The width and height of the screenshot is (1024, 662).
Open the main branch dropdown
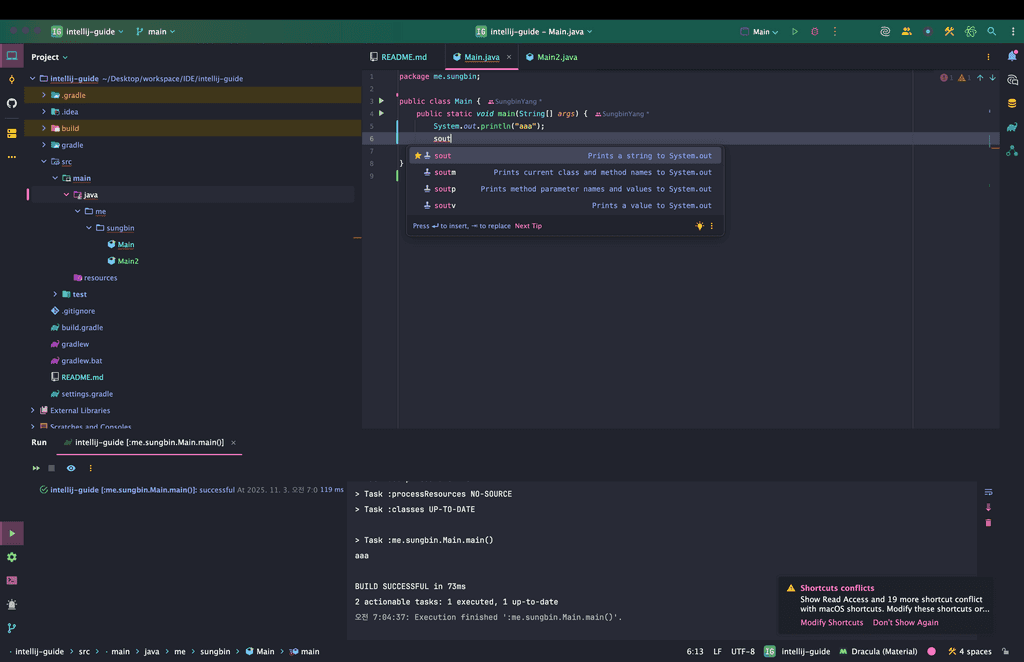pyautogui.click(x=155, y=32)
